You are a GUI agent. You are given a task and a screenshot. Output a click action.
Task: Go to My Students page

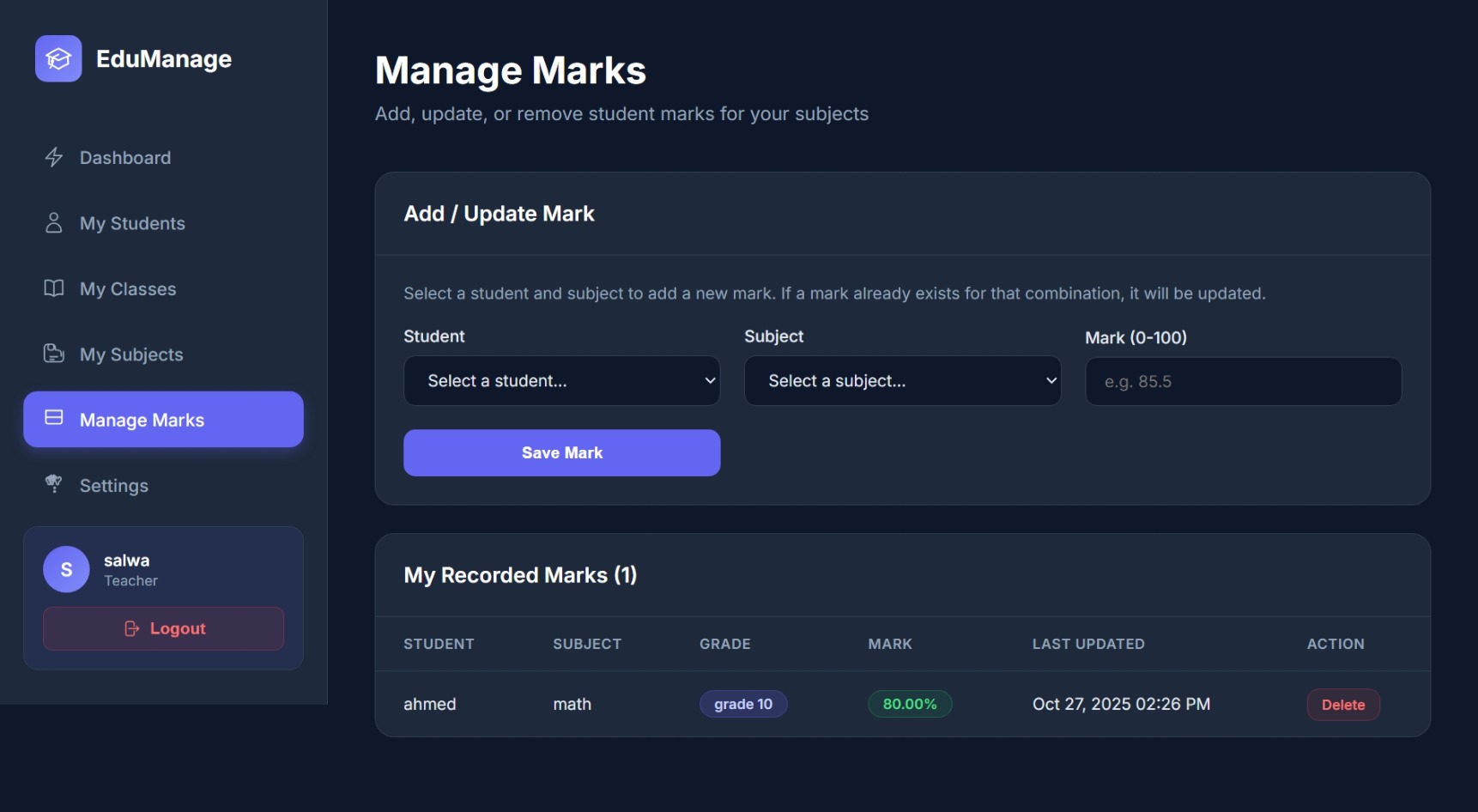click(132, 224)
